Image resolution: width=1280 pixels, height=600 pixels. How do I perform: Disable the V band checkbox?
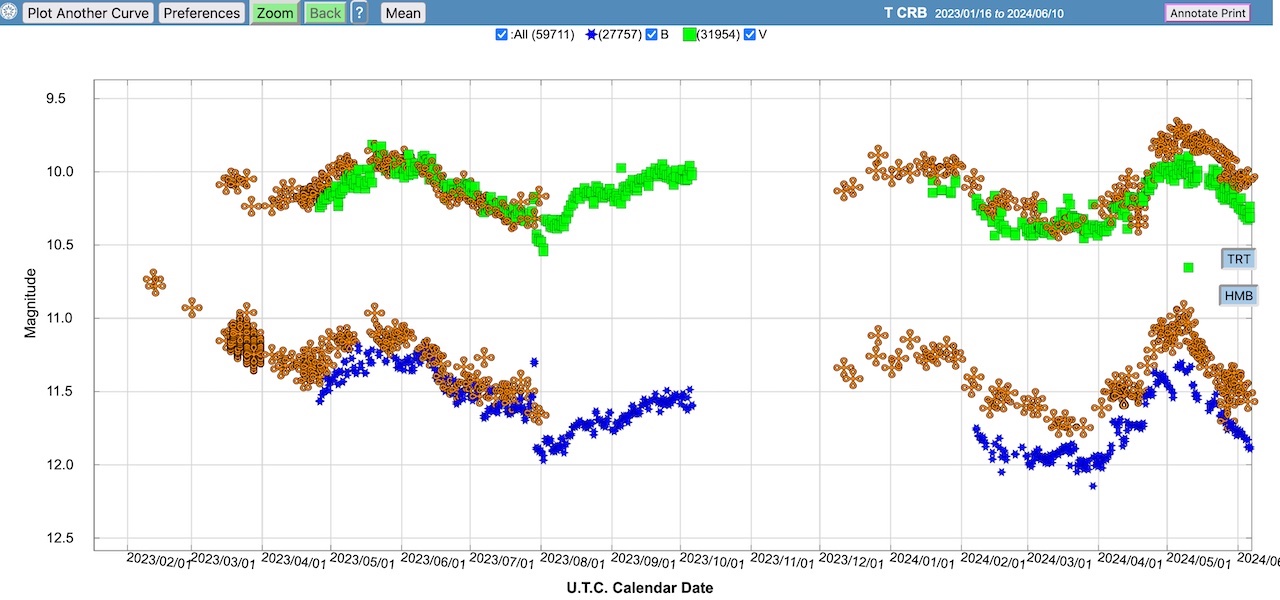[x=751, y=35]
